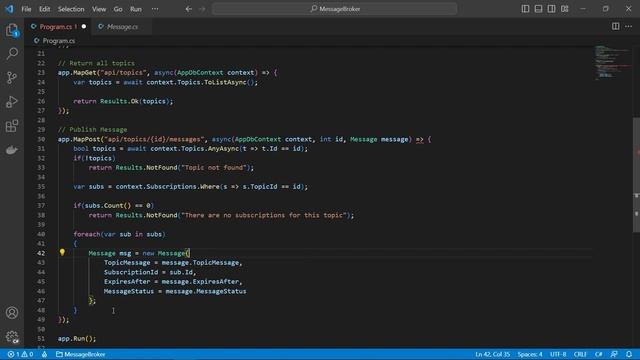Open editor More Actions ellipsis
Image resolution: width=640 pixels, height=360 pixels.
click(629, 26)
